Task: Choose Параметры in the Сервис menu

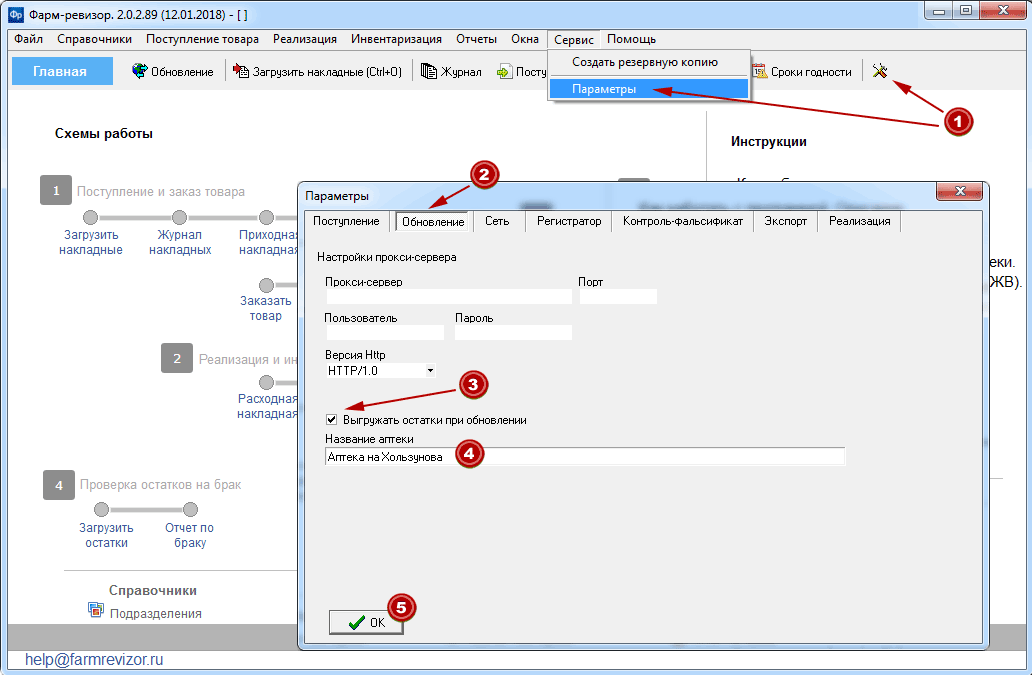Action: [x=648, y=89]
